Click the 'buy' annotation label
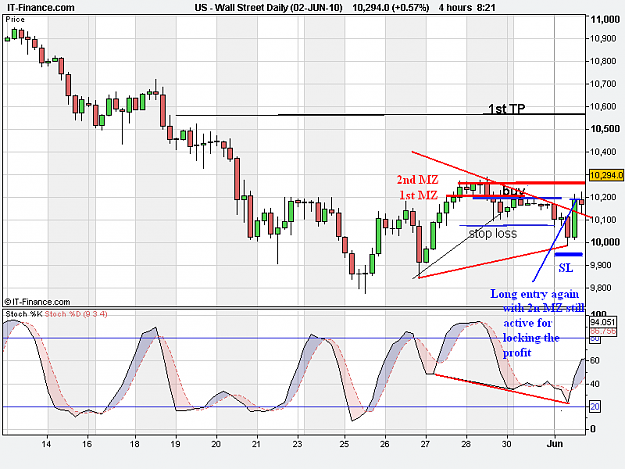Screen dimensions: 625x469 (x=513, y=190)
